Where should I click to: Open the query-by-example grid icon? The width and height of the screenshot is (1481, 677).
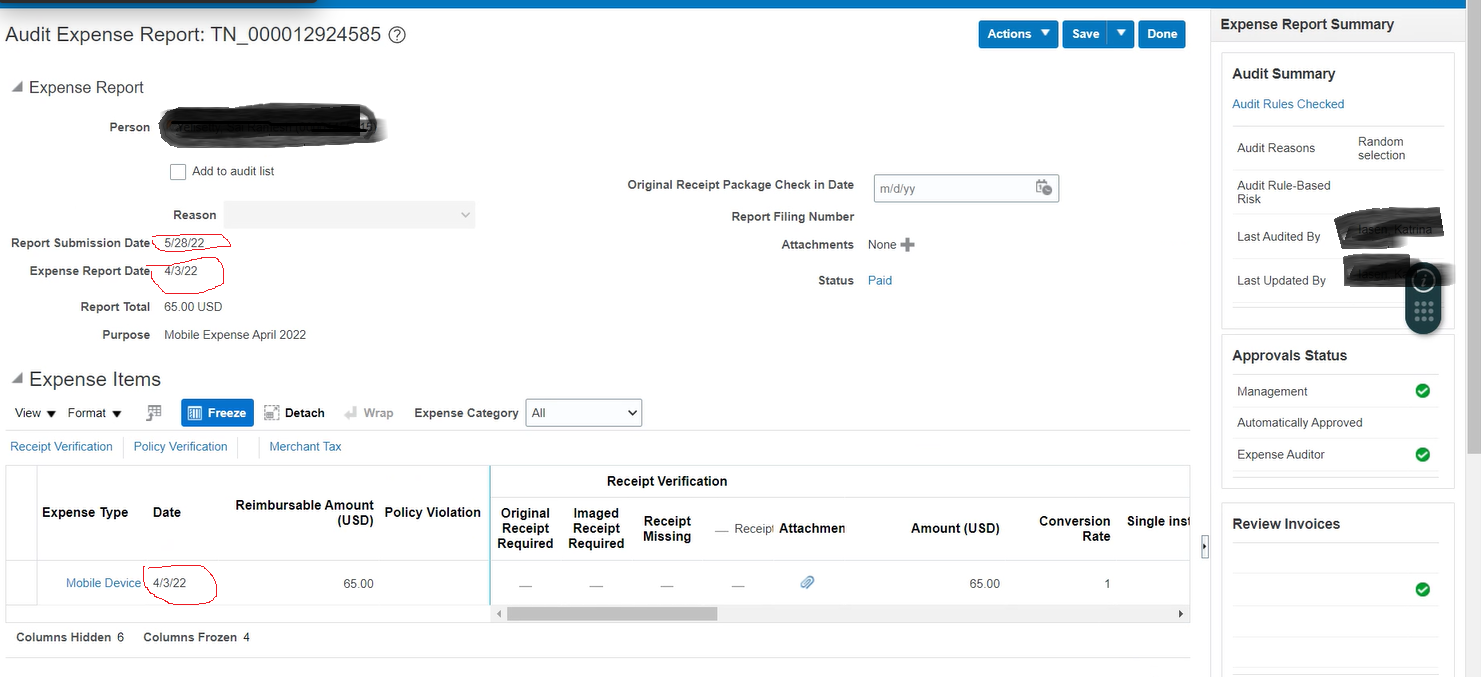click(x=152, y=412)
